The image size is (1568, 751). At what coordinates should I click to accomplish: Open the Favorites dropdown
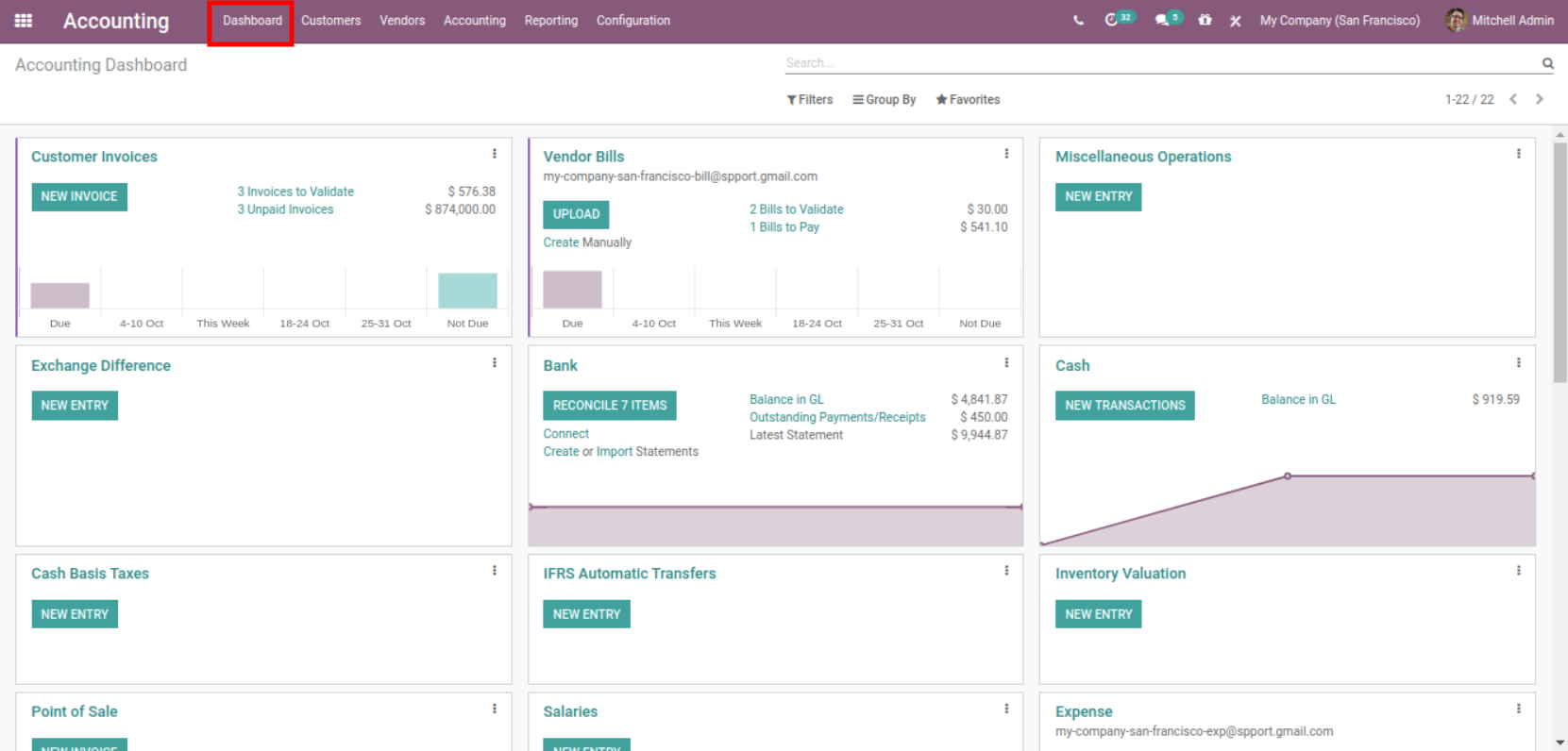968,100
